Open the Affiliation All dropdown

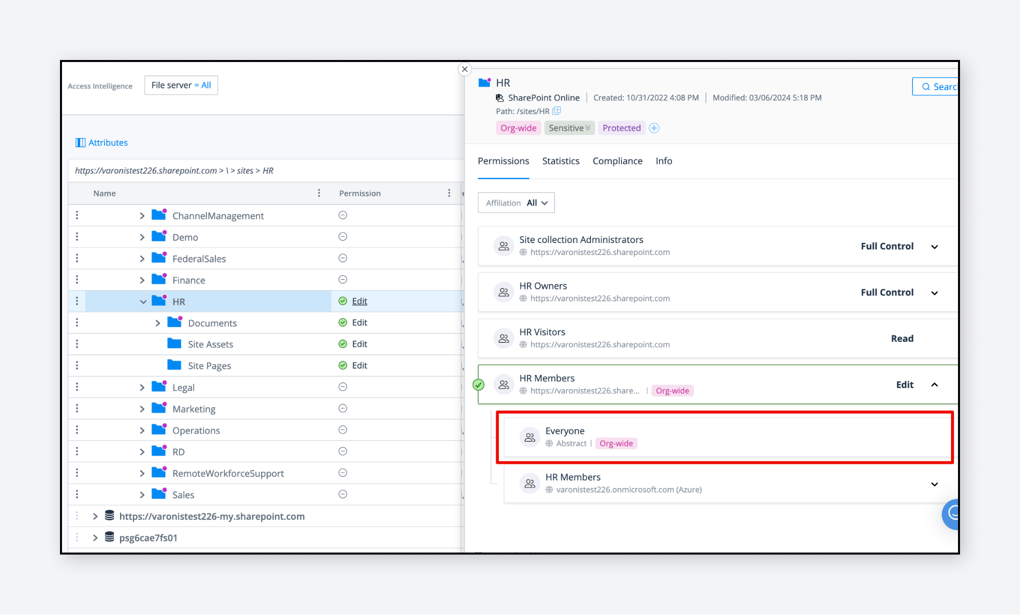[x=516, y=202]
